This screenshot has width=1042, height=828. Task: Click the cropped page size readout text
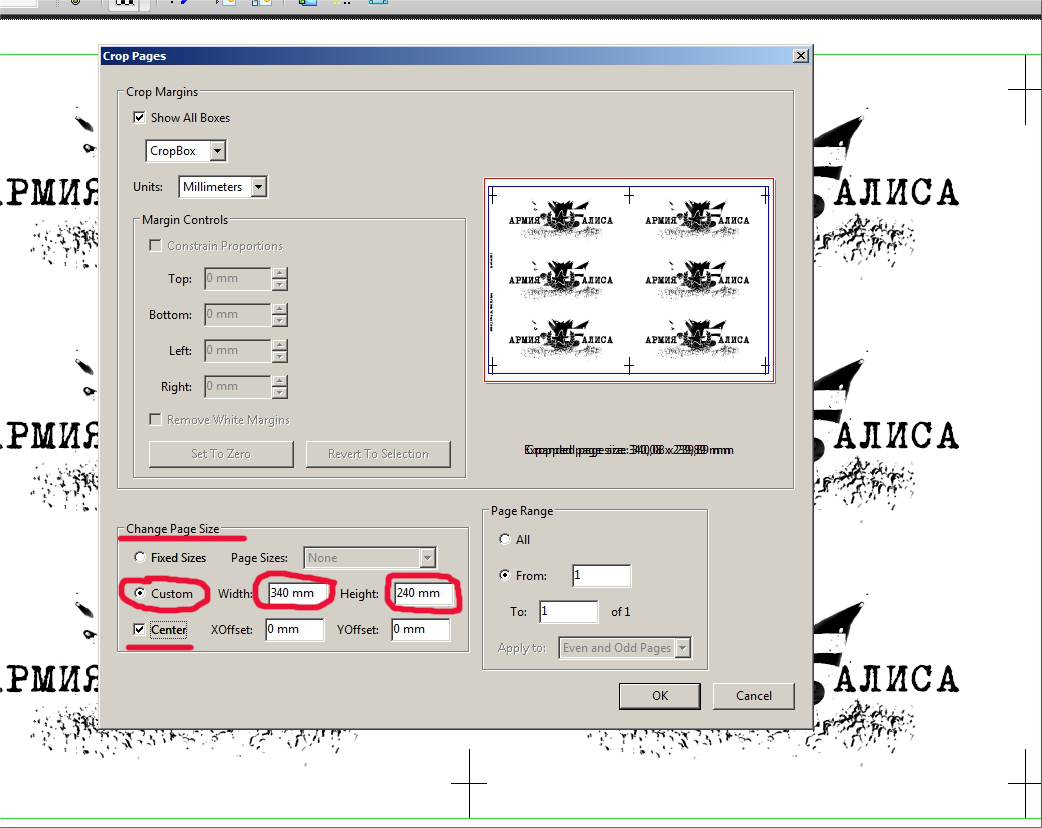click(x=629, y=450)
